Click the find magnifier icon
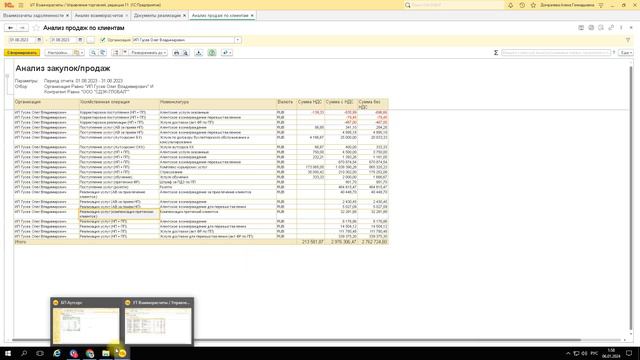This screenshot has height=360, width=640. 93,53
